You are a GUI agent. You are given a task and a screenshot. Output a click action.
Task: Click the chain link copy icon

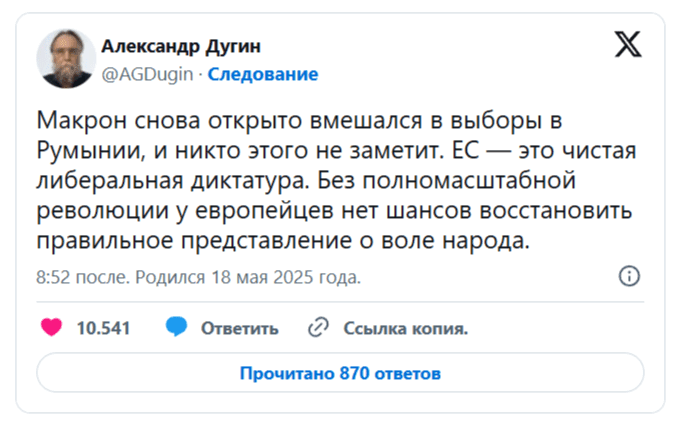pos(319,327)
